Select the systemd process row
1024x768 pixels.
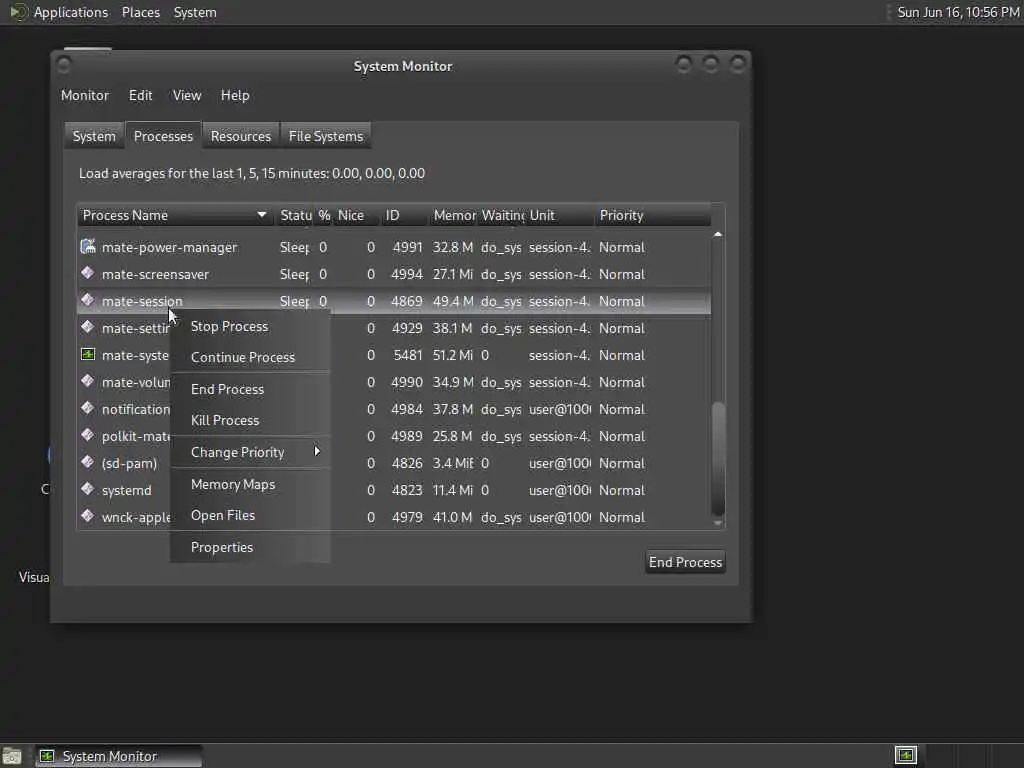tap(394, 490)
